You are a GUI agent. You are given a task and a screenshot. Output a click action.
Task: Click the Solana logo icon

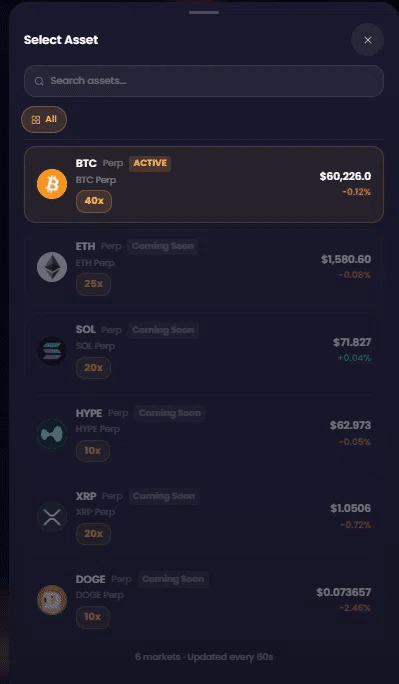52,350
